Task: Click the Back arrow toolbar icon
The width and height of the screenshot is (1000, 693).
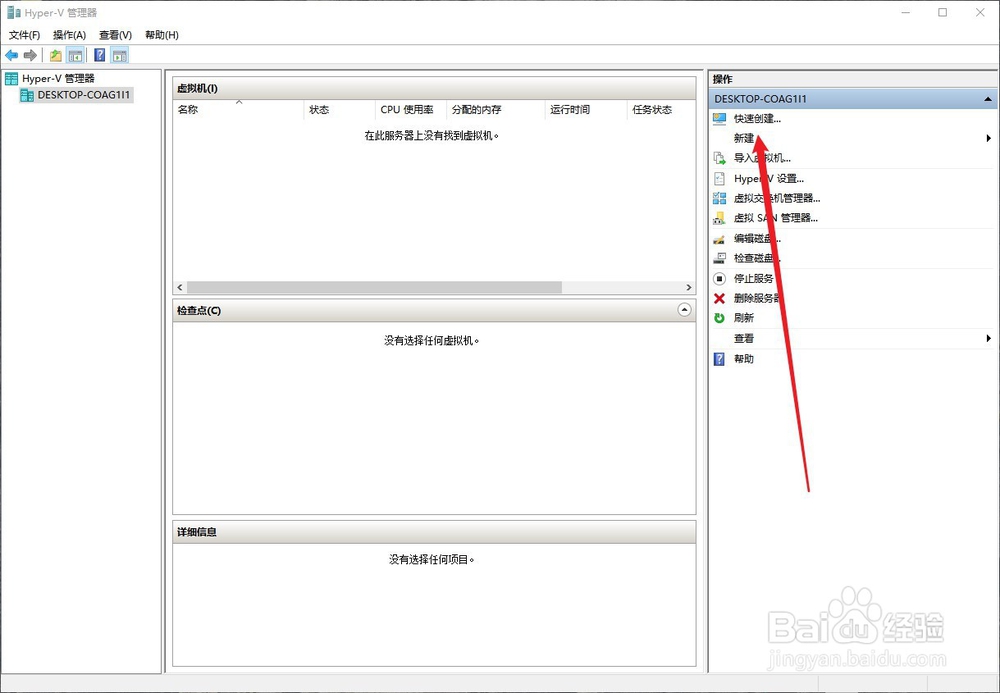Action: tap(11, 55)
